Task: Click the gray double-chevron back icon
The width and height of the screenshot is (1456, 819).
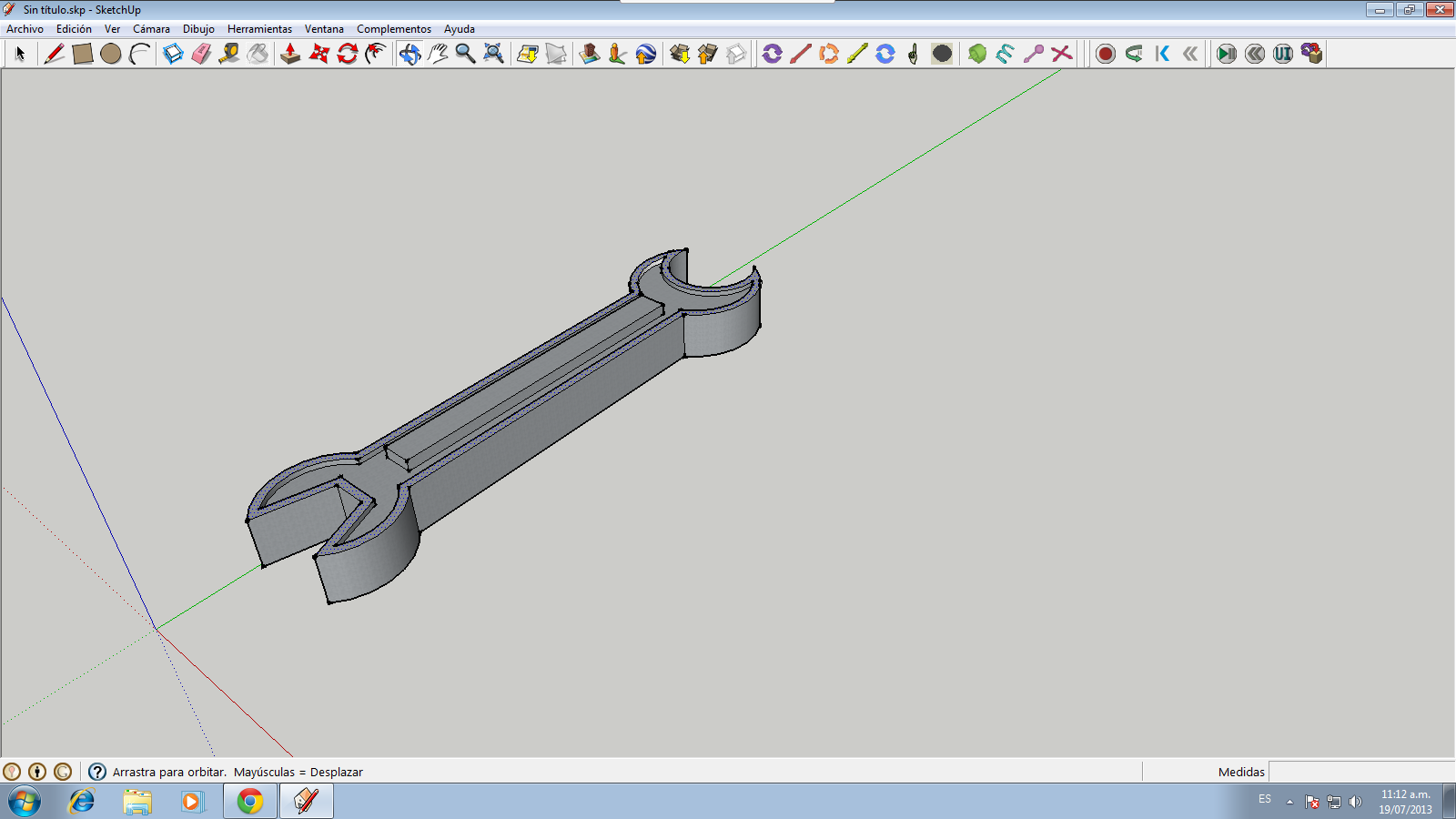Action: pos(1190,54)
